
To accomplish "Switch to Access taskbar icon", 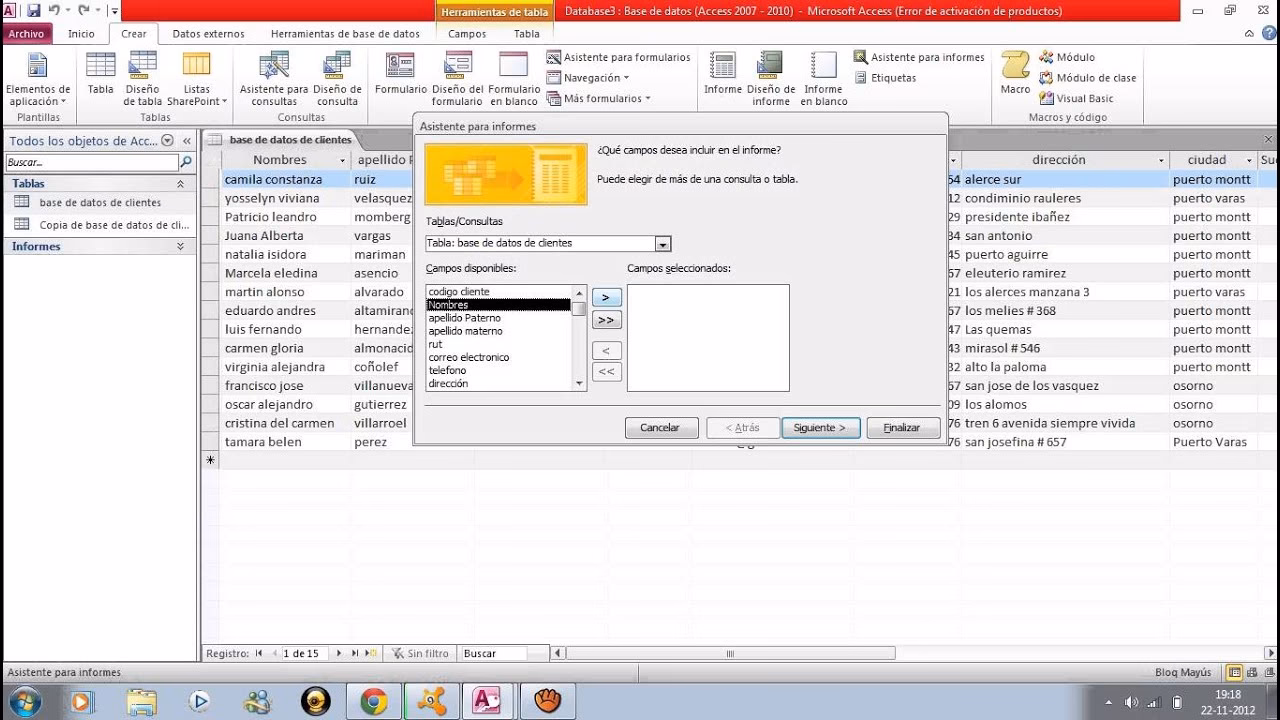I will (x=487, y=701).
